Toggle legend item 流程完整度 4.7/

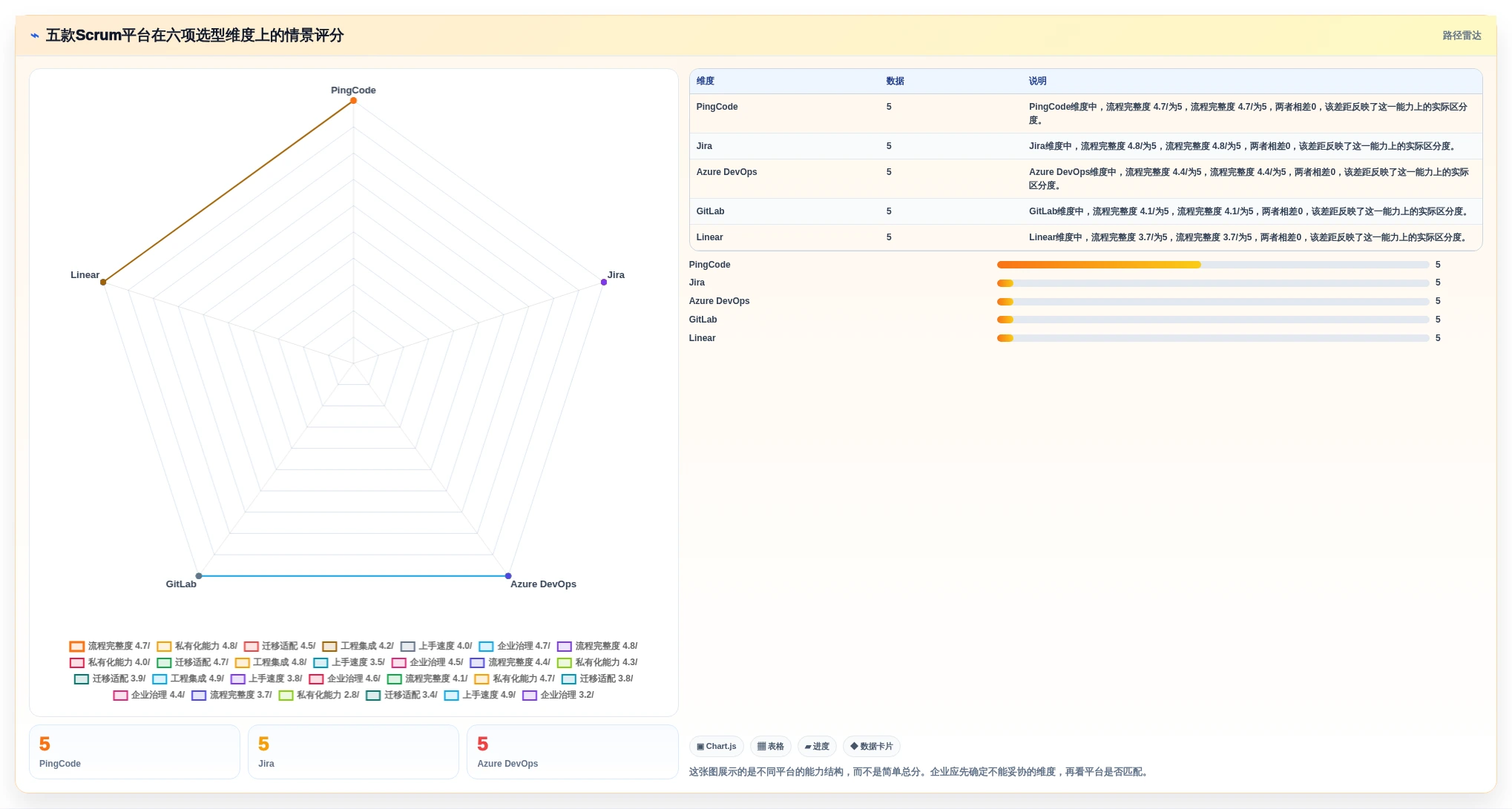tap(110, 646)
